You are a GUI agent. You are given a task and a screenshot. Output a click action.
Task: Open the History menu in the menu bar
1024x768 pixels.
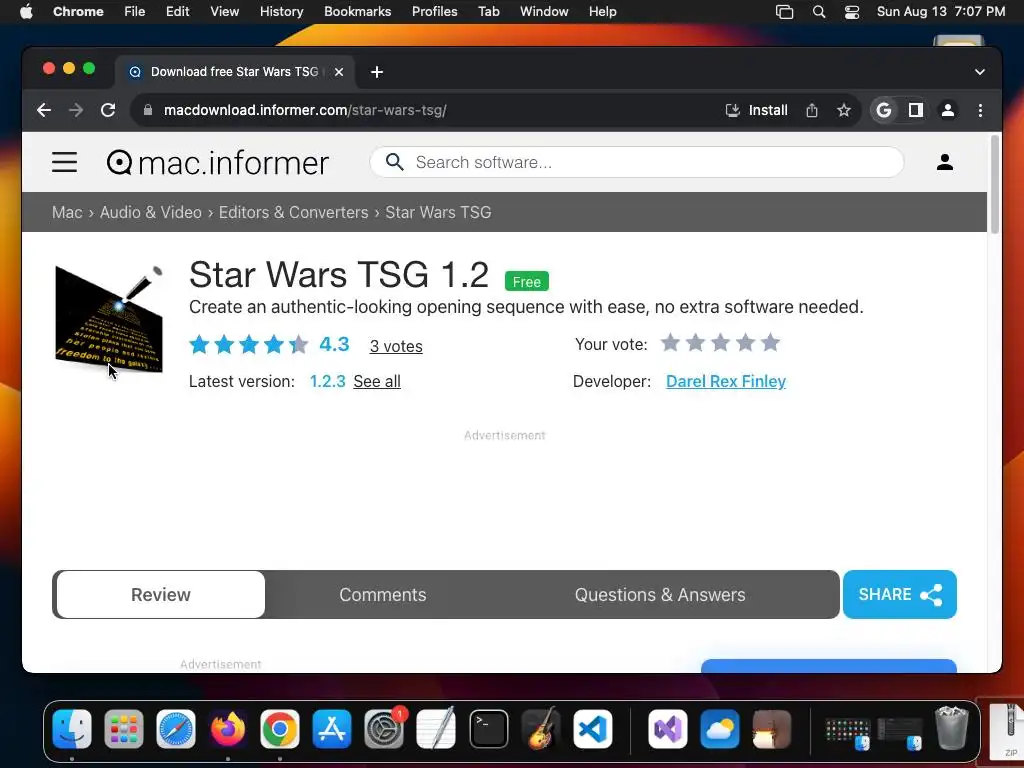click(281, 12)
